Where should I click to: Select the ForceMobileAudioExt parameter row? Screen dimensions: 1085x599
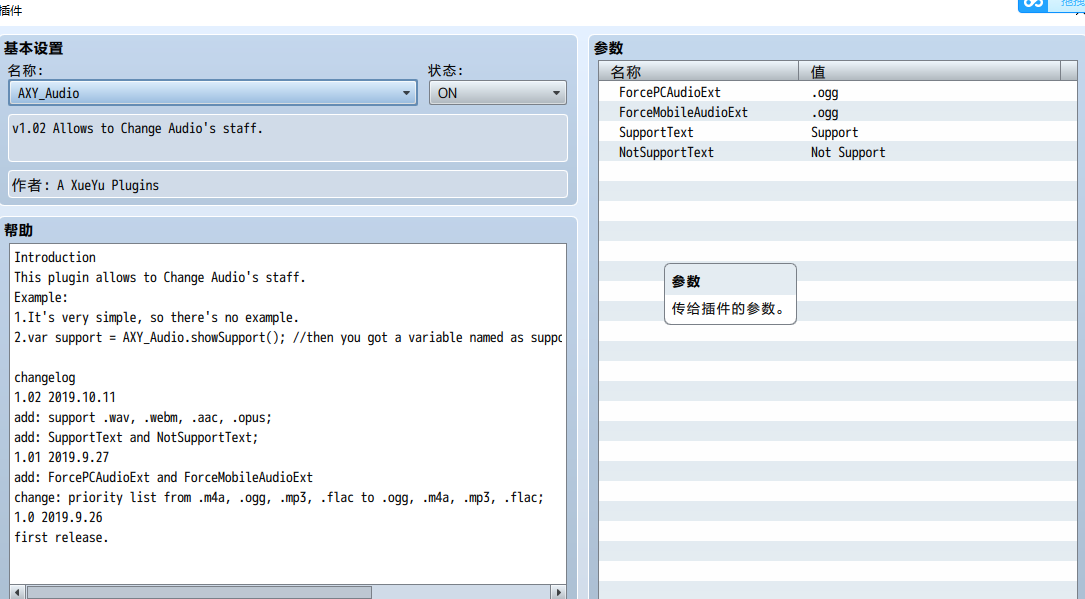(x=837, y=112)
